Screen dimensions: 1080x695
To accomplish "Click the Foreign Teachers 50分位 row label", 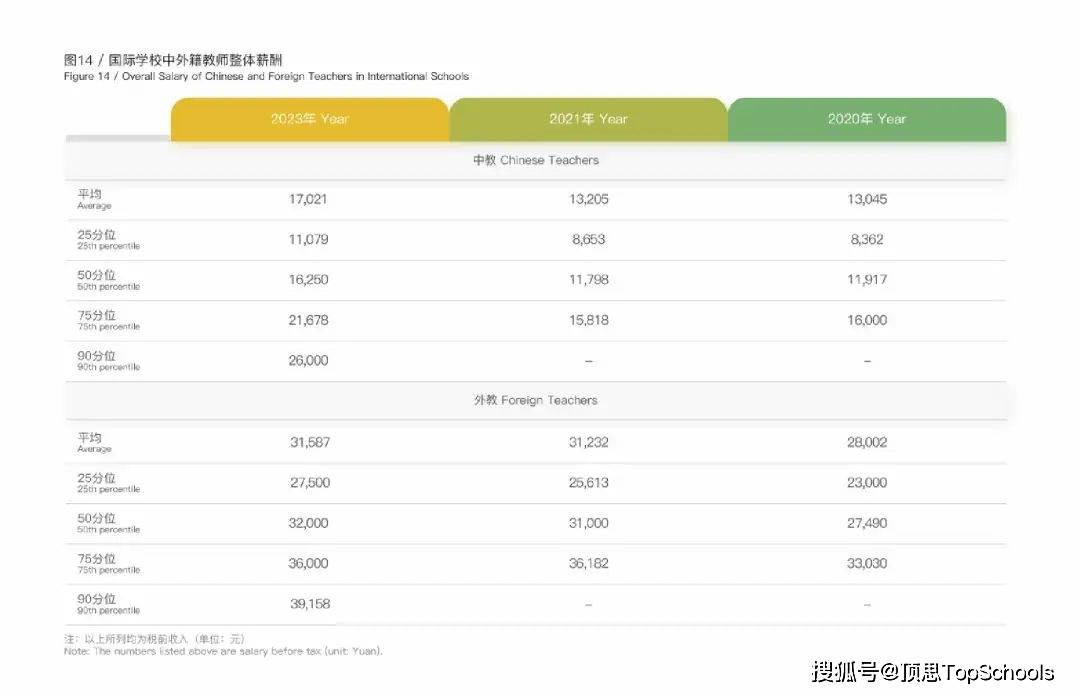I will 108,523.
